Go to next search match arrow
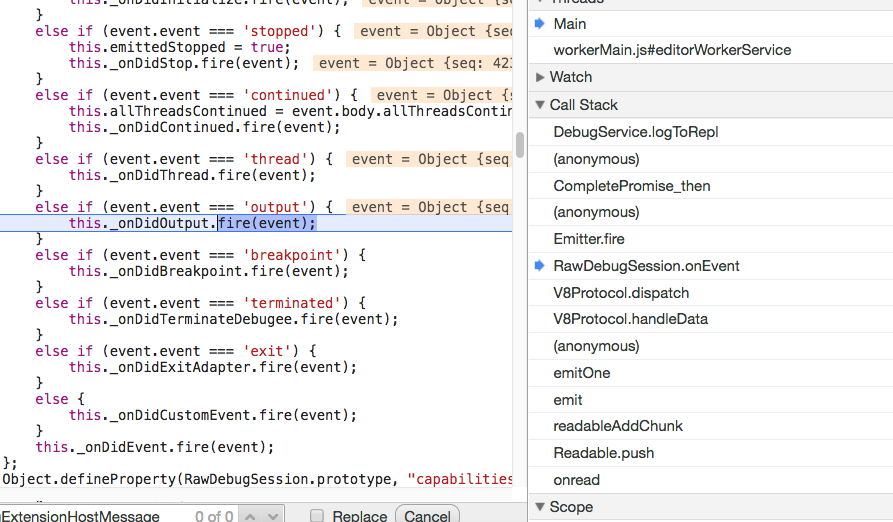893x522 pixels. [273, 516]
